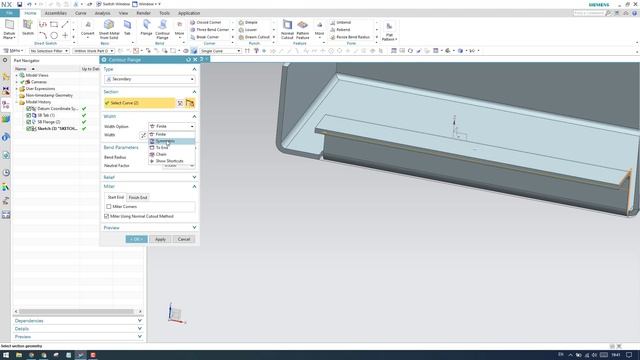Click the Break Corner tool
This screenshot has width=640, height=360.
[x=204, y=37]
